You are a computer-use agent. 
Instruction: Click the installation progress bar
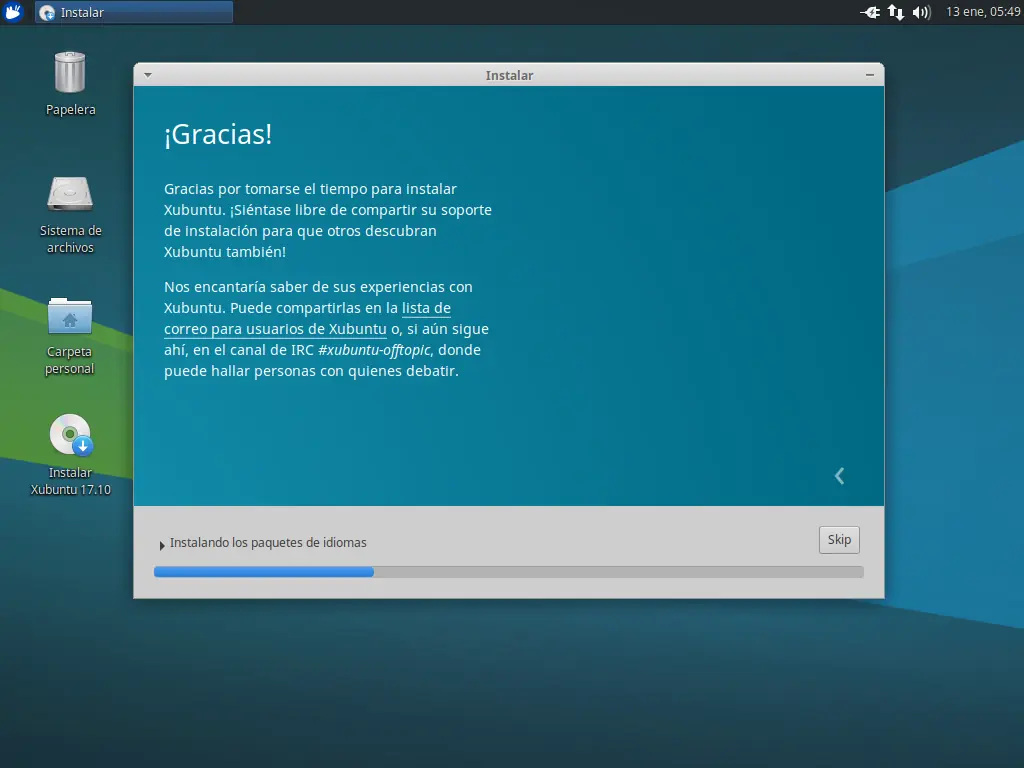(x=509, y=572)
